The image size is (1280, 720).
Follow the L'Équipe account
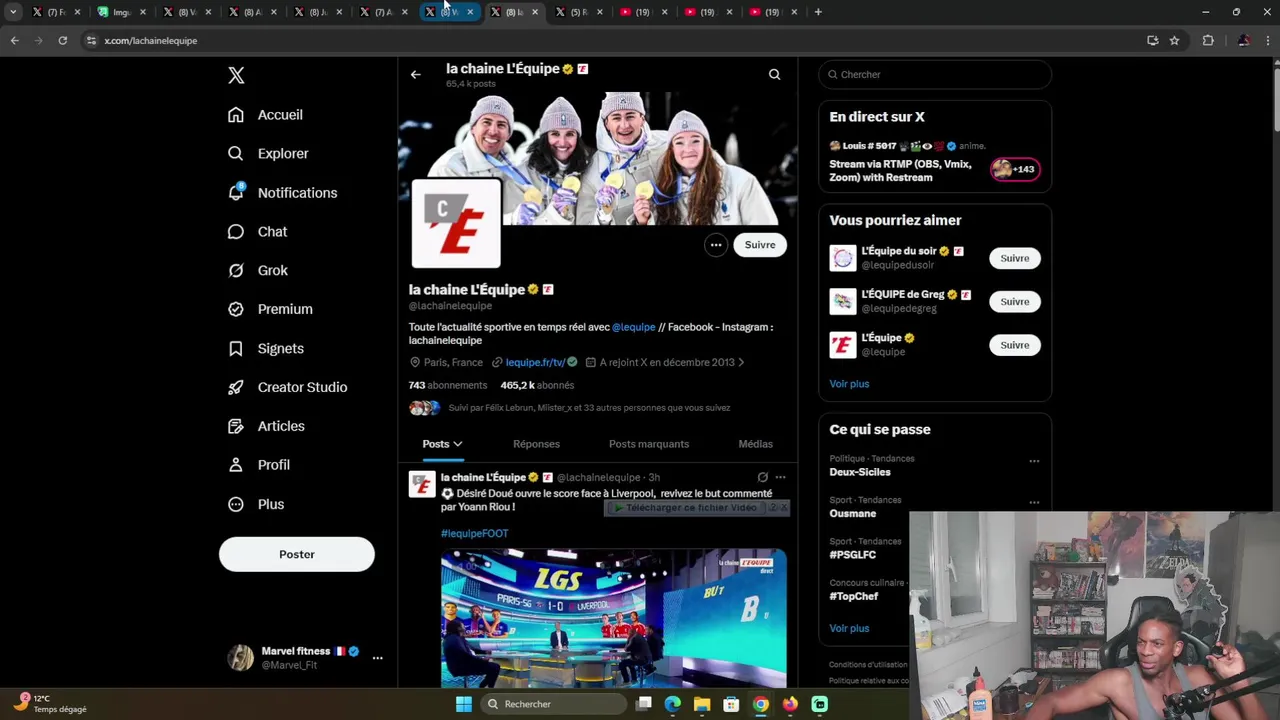click(x=1015, y=345)
